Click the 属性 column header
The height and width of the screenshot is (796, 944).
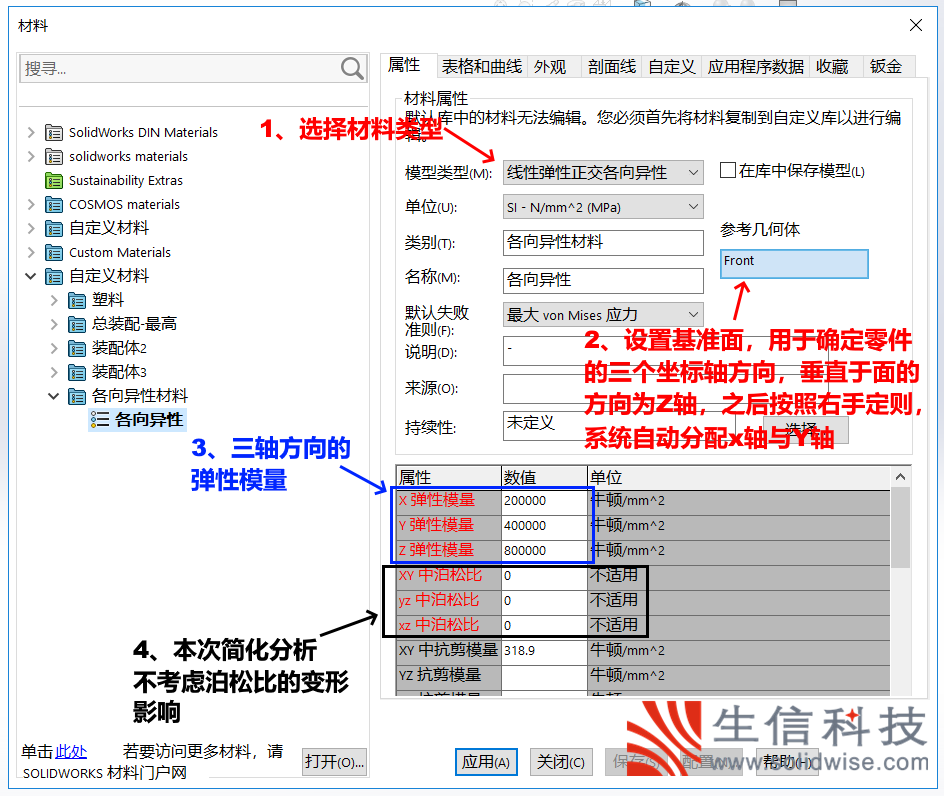(x=449, y=477)
